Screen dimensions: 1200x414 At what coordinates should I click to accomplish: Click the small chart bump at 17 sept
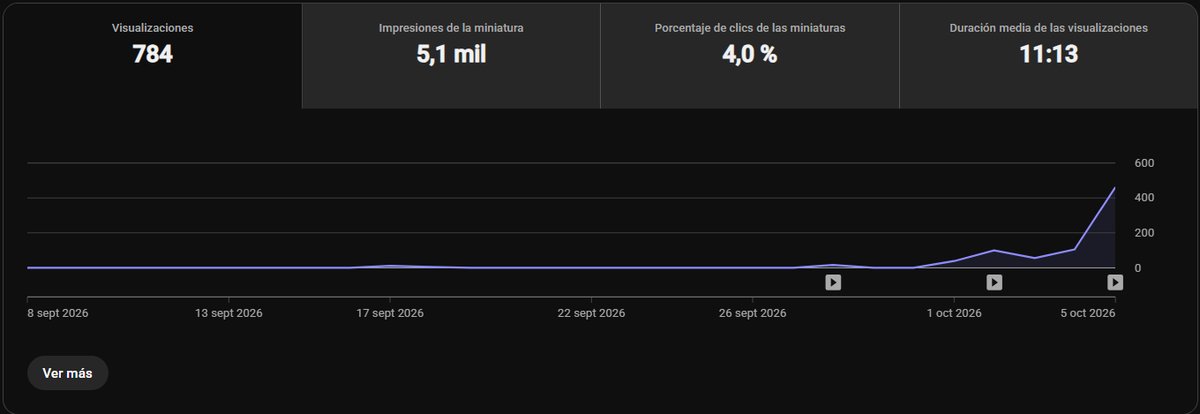pyautogui.click(x=391, y=265)
